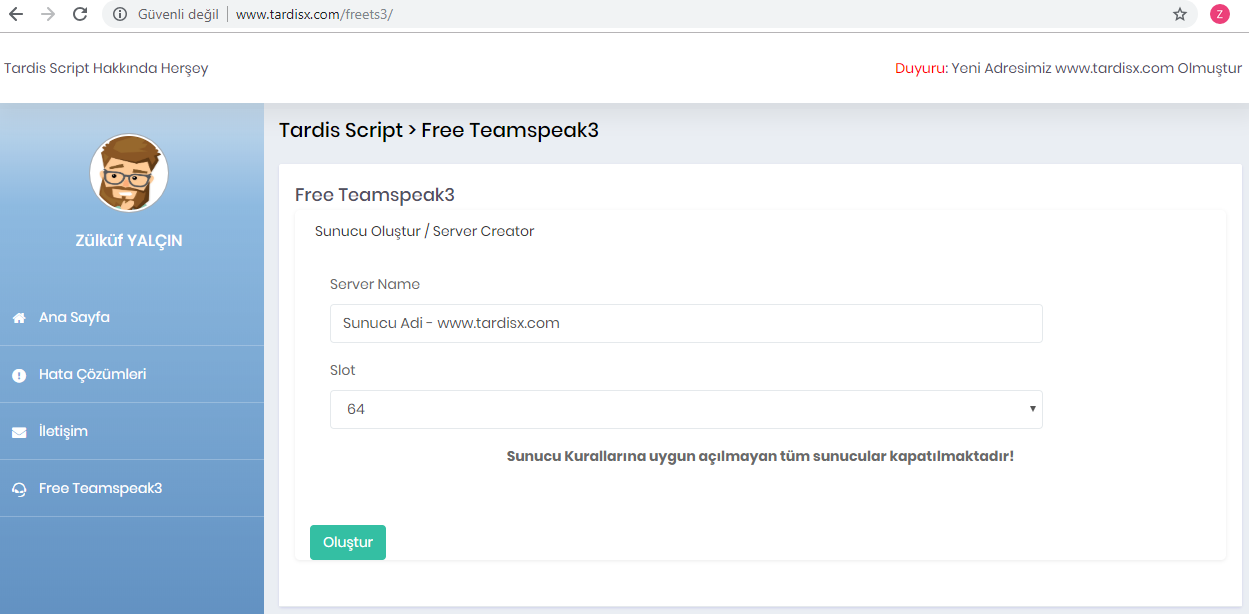Click the bearded user avatar picture
Screen dimensions: 1249x614
pos(129,174)
